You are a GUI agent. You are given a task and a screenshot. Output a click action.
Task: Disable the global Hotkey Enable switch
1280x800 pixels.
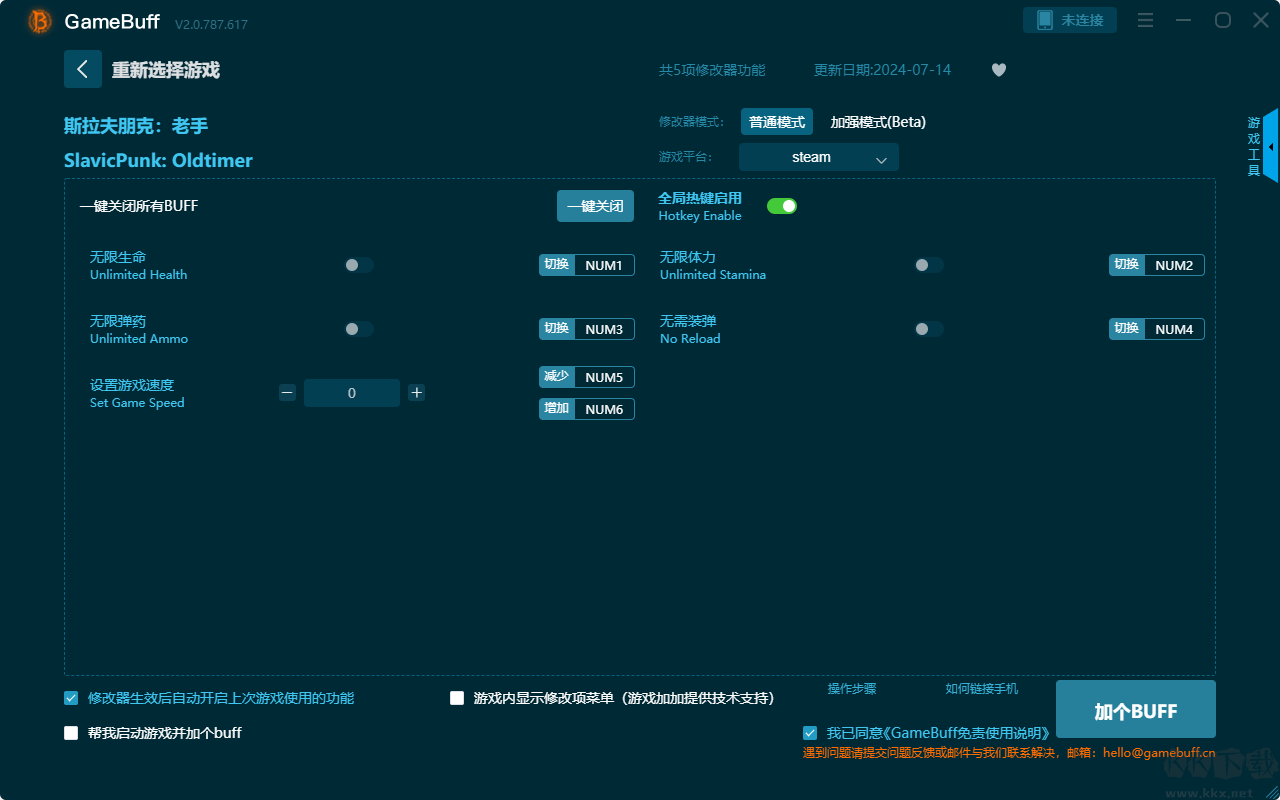tap(782, 206)
